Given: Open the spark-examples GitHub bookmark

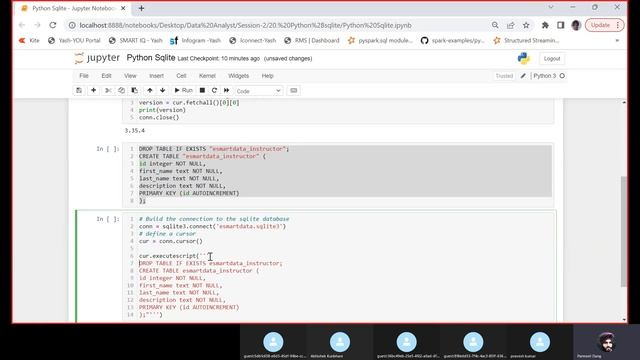Looking at the screenshot, I should tap(452, 40).
